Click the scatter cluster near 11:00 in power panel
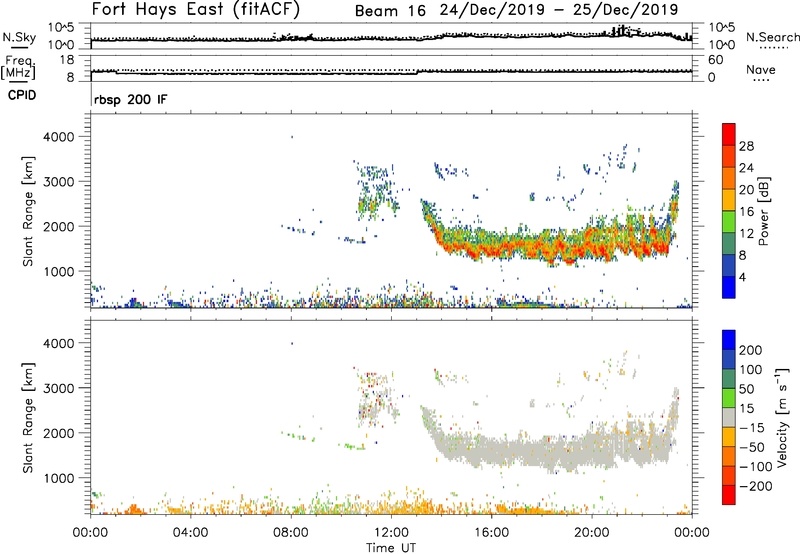This screenshot has width=800, height=554. [377, 191]
